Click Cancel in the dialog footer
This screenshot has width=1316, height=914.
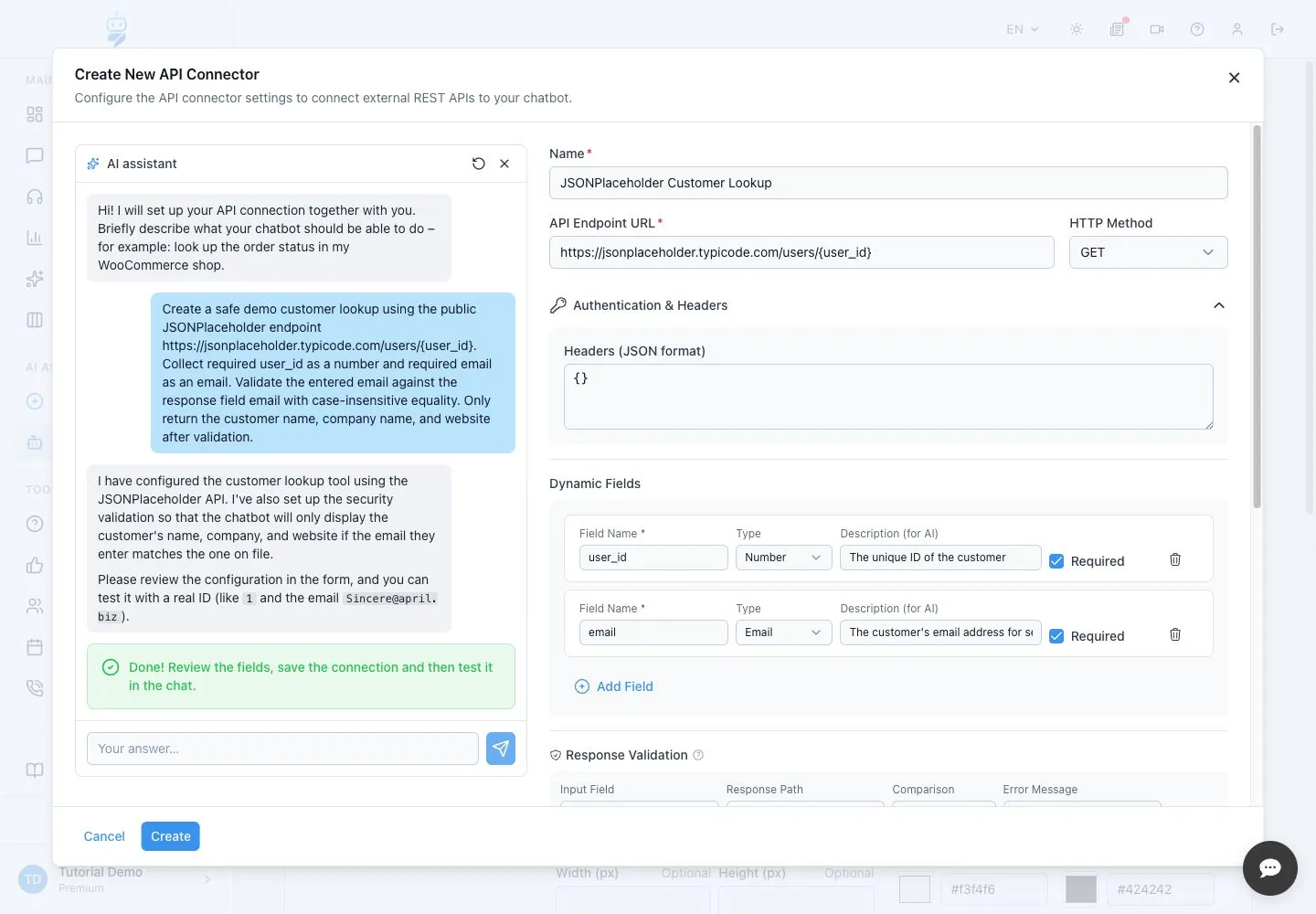pyautogui.click(x=104, y=836)
